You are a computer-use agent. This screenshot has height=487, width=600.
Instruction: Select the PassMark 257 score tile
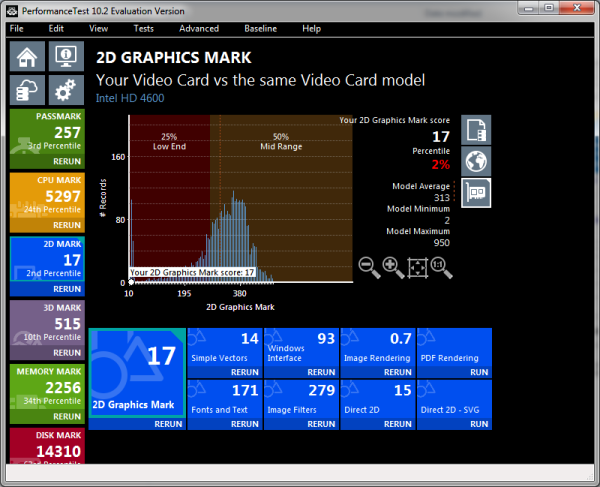[47, 132]
